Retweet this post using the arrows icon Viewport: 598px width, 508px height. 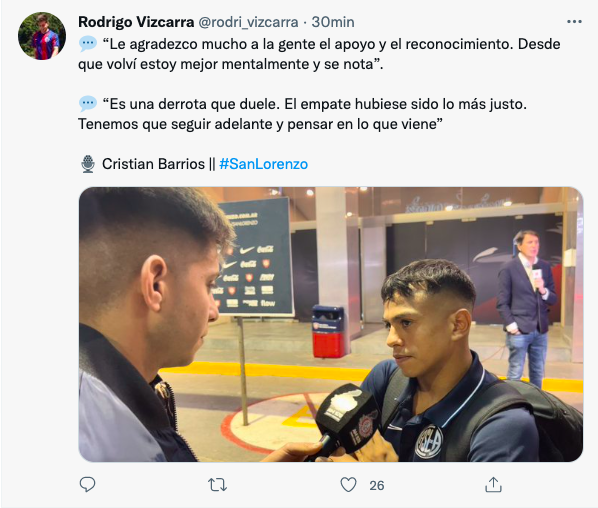[217, 485]
